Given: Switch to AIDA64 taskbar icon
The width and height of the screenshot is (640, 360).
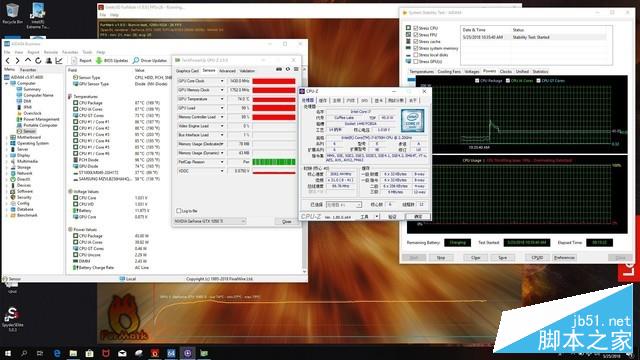Looking at the screenshot, I should [x=171, y=353].
